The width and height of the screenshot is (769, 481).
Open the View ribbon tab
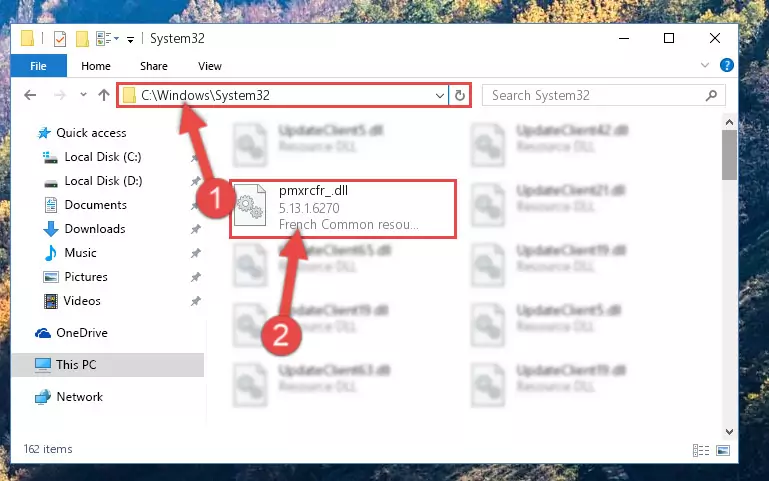(209, 66)
